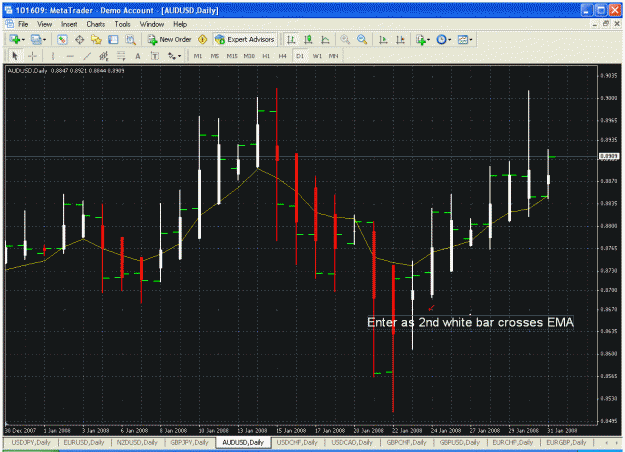
Task: Switch to EURGBP,Daily chart tab
Action: (x=566, y=442)
